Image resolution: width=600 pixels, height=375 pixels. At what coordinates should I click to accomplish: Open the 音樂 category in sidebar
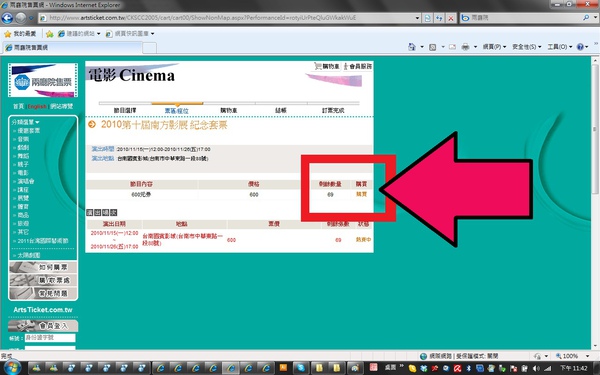(x=23, y=139)
